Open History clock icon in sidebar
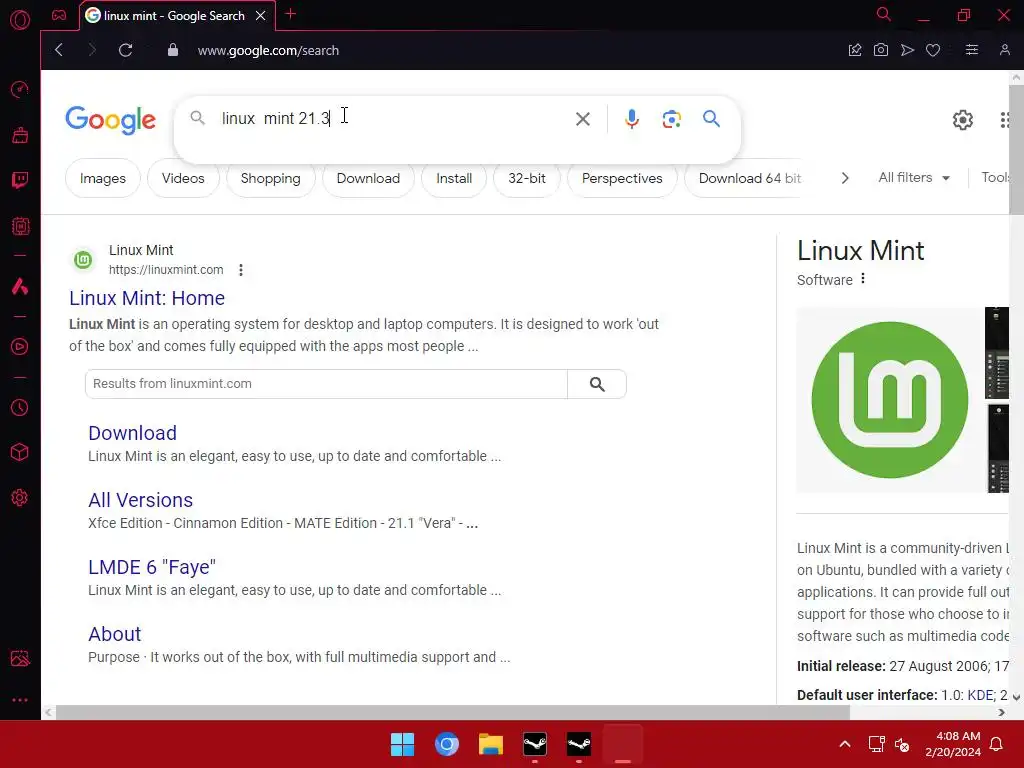Screen dimensions: 1024x768 tap(20, 408)
